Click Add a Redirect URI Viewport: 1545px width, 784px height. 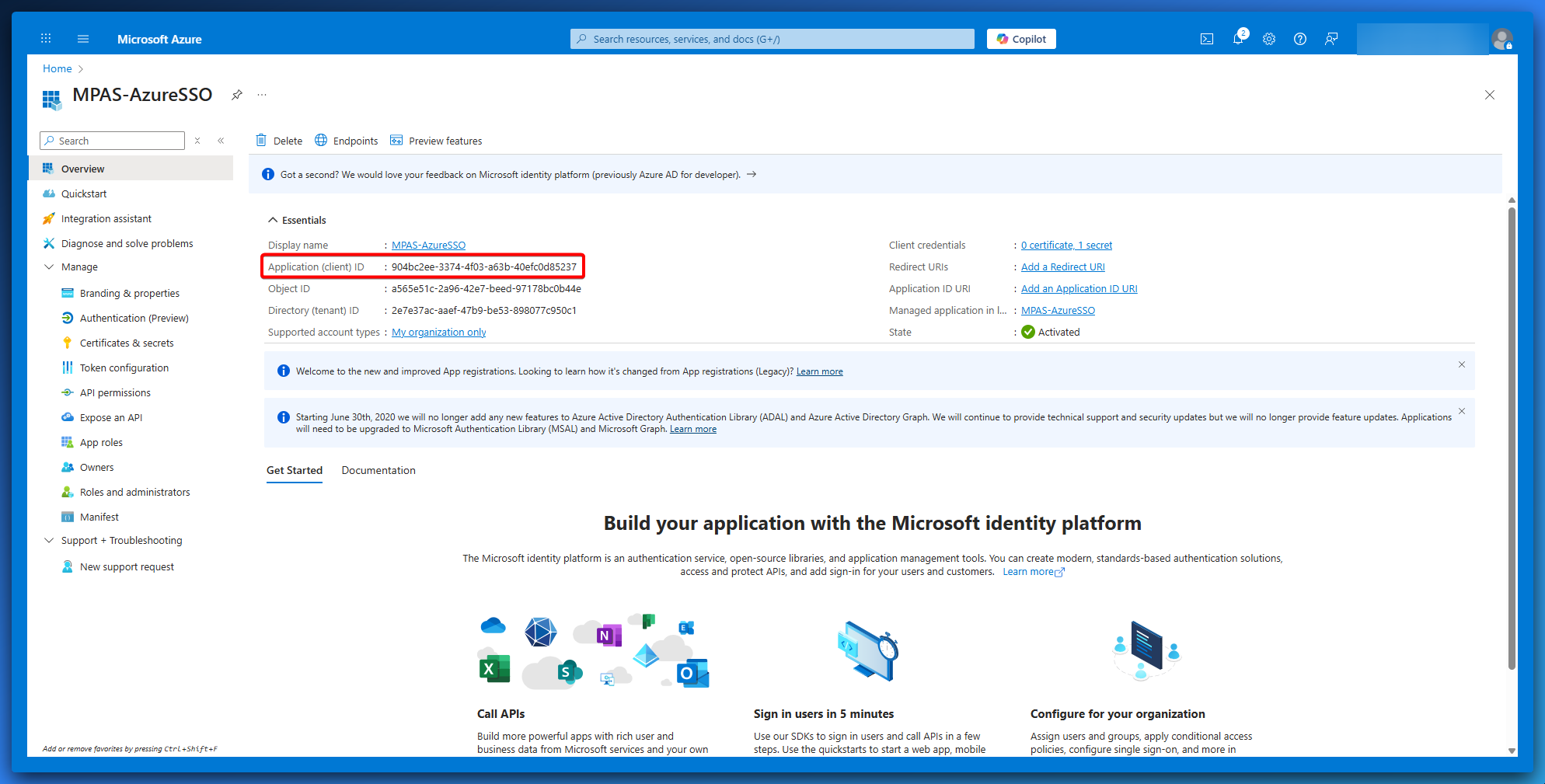coord(1062,267)
